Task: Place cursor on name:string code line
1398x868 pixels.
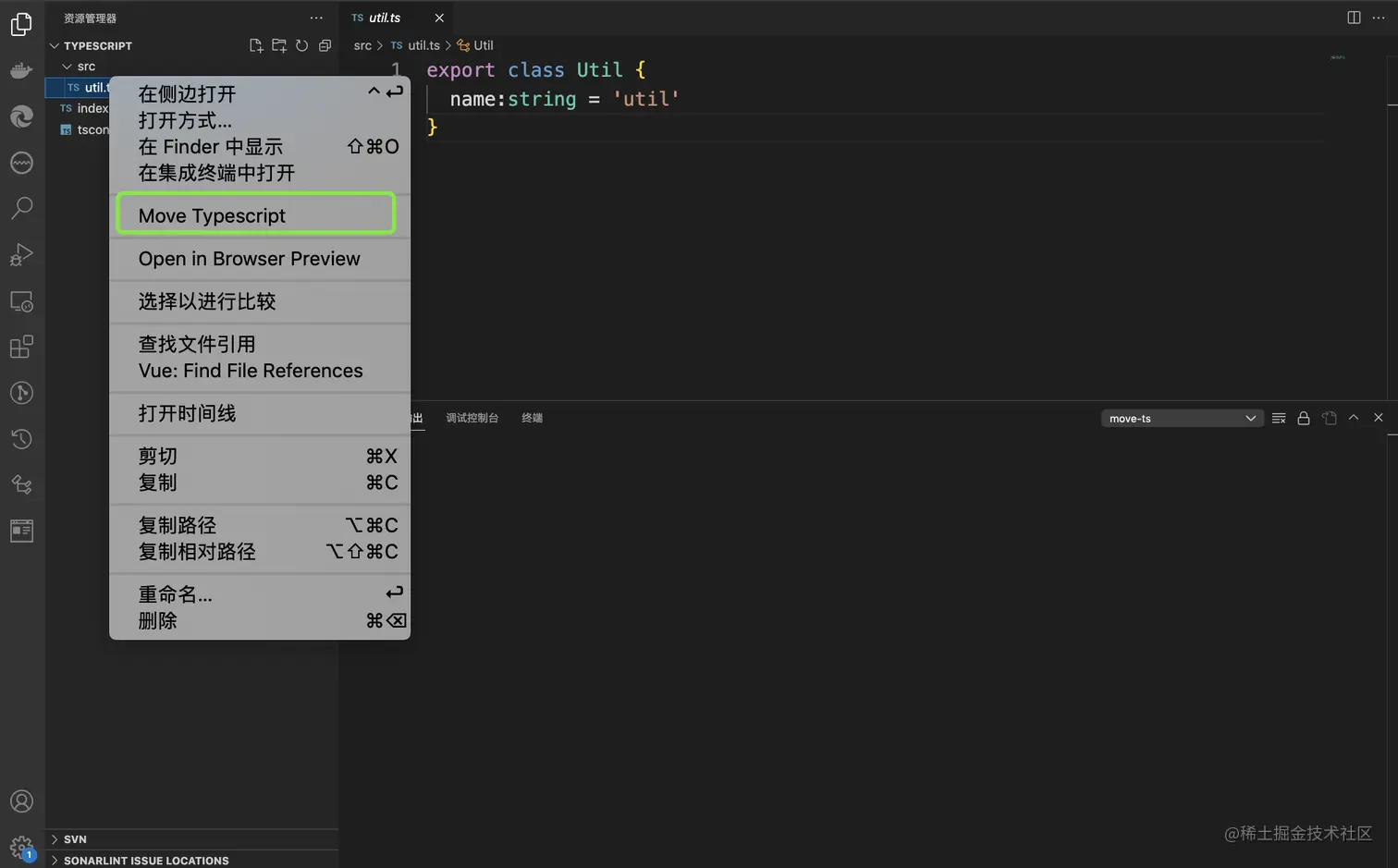Action: [564, 99]
